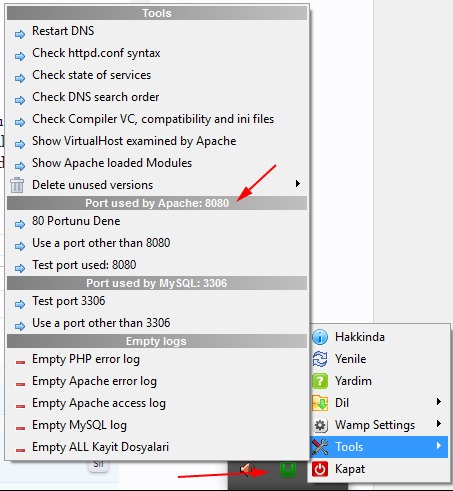The image size is (453, 491).
Task: Choose Empty Apache error log
Action: coord(157,381)
